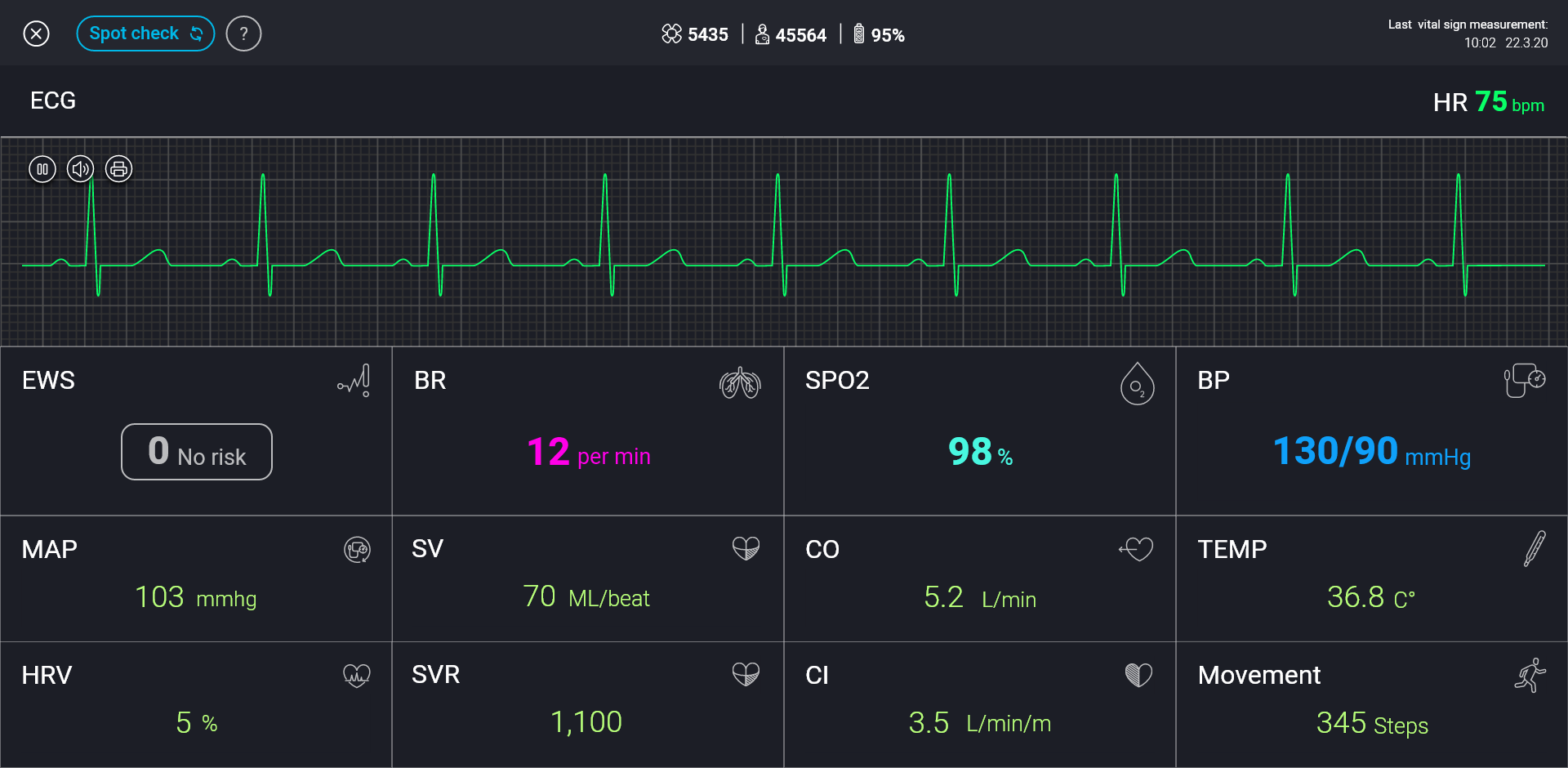Click the patient icon next to 45564
1568x768 pixels.
[x=763, y=33]
